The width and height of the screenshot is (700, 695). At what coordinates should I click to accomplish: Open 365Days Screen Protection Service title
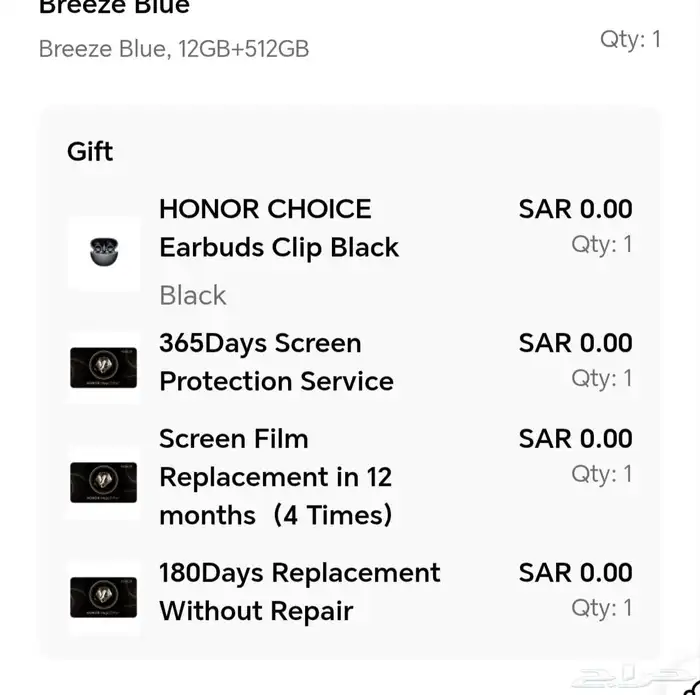click(x=276, y=362)
